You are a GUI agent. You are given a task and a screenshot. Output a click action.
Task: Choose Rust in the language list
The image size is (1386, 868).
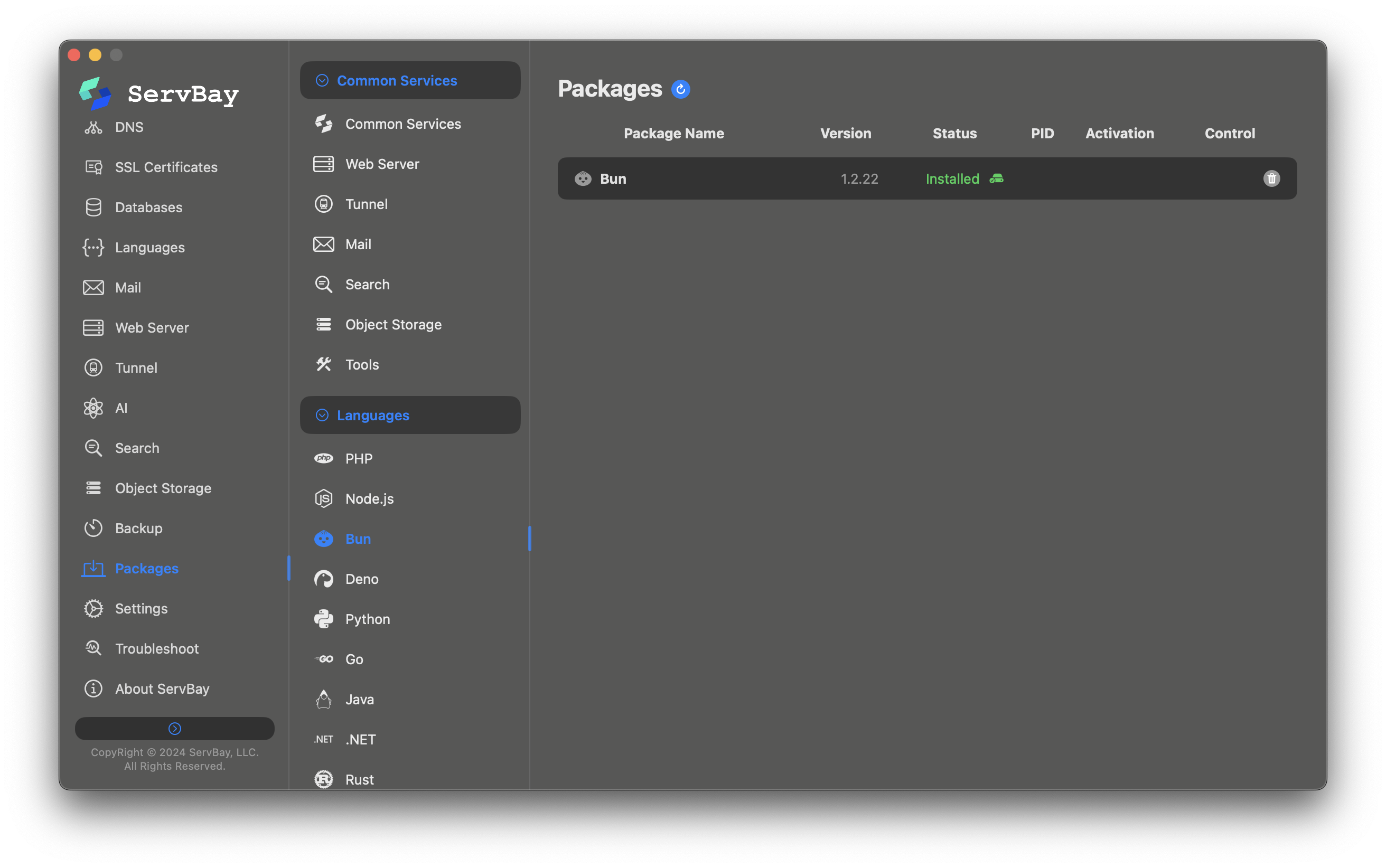(359, 779)
